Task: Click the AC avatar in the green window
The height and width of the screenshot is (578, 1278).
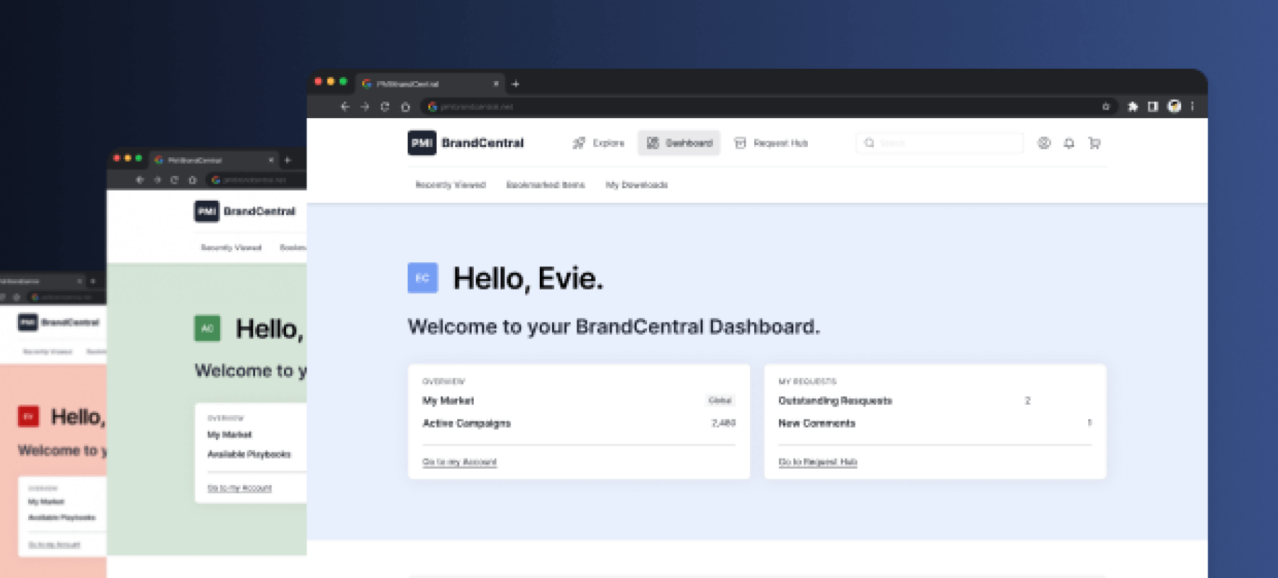Action: pyautogui.click(x=207, y=328)
